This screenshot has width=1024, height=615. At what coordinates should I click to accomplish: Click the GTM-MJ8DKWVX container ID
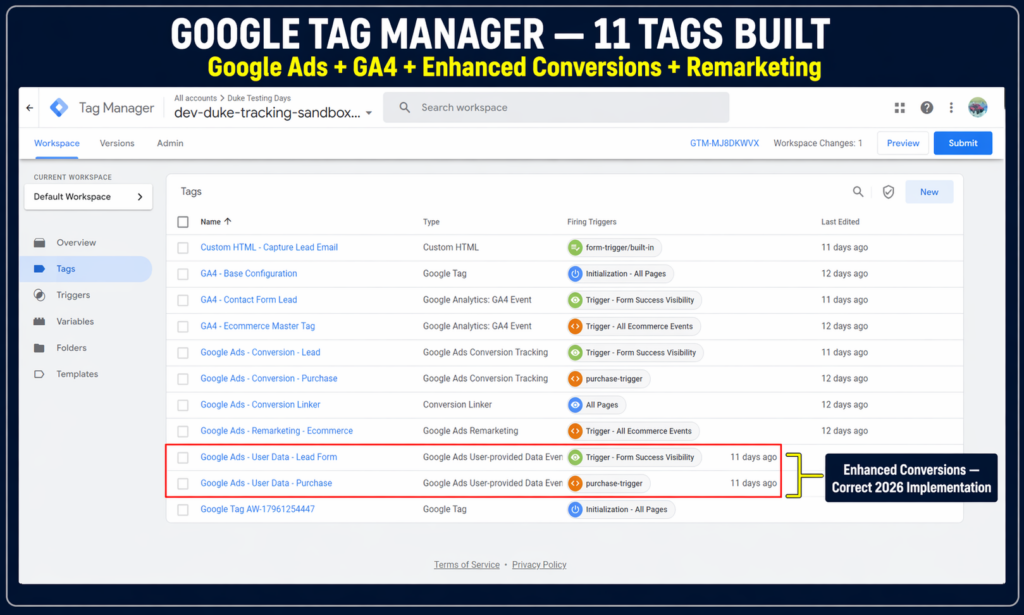tap(724, 143)
